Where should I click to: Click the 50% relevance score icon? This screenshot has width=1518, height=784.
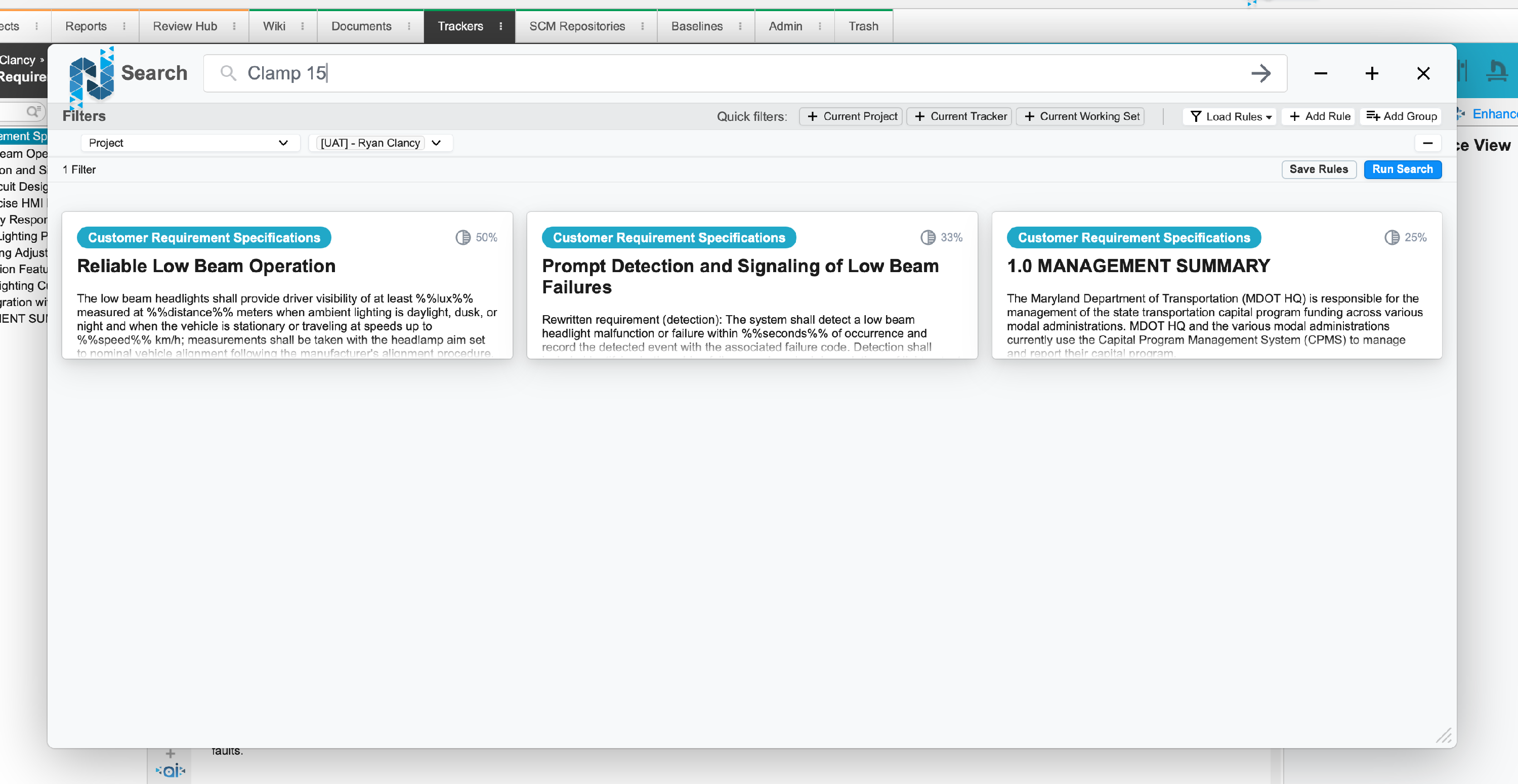463,237
